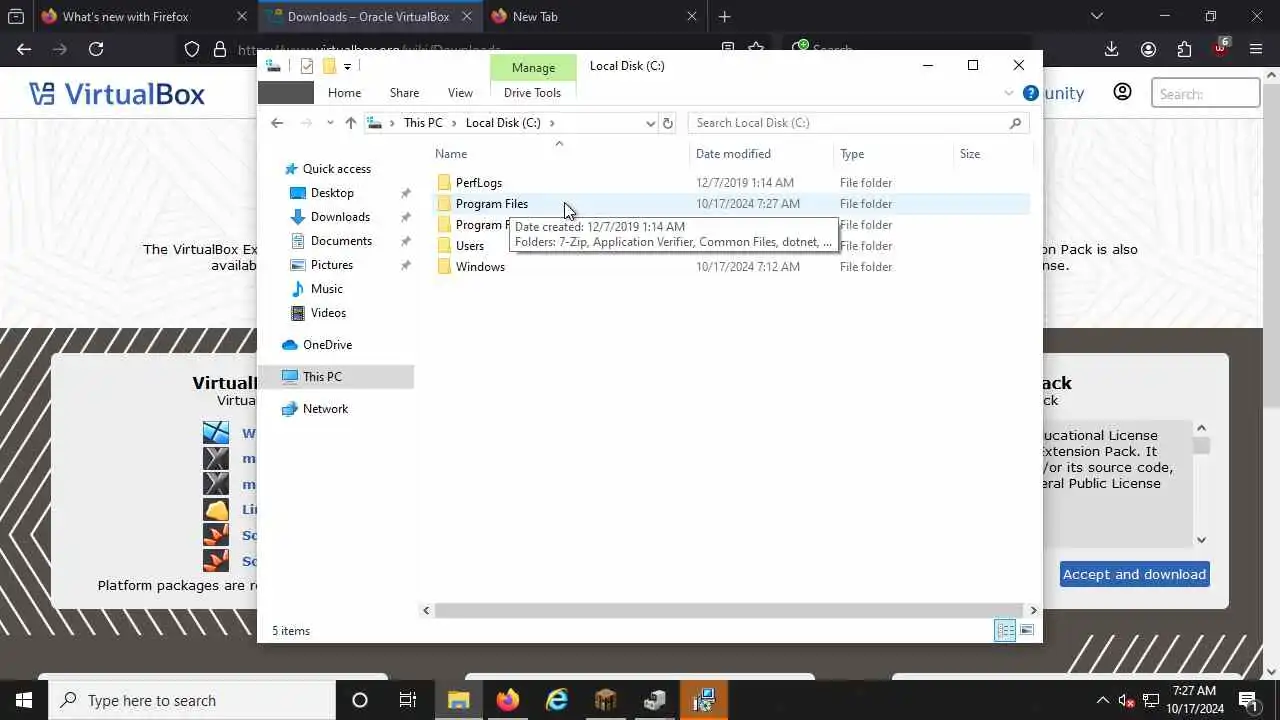
Task: Open recent locations dropdown in Explorer
Action: click(330, 123)
